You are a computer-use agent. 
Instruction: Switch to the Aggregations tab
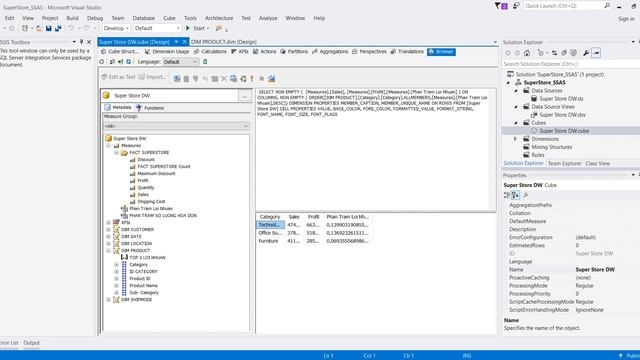(330, 51)
